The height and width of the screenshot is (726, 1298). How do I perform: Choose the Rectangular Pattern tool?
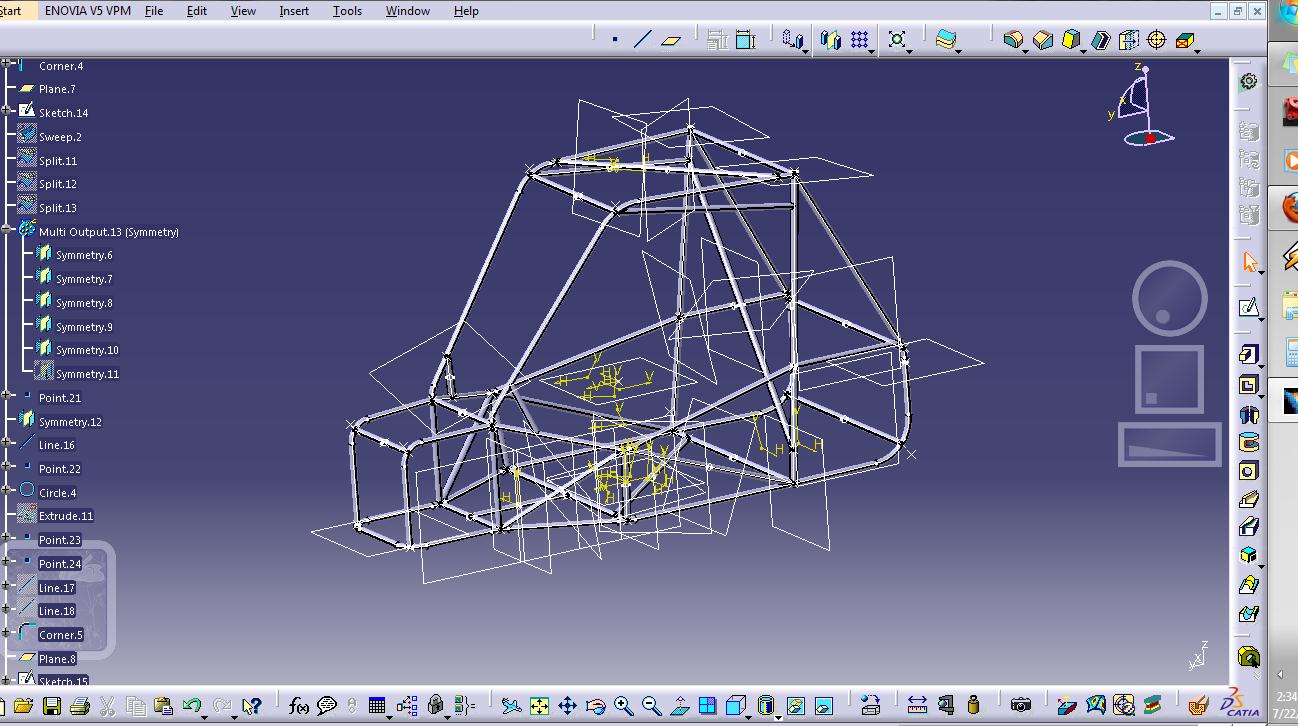[x=859, y=40]
